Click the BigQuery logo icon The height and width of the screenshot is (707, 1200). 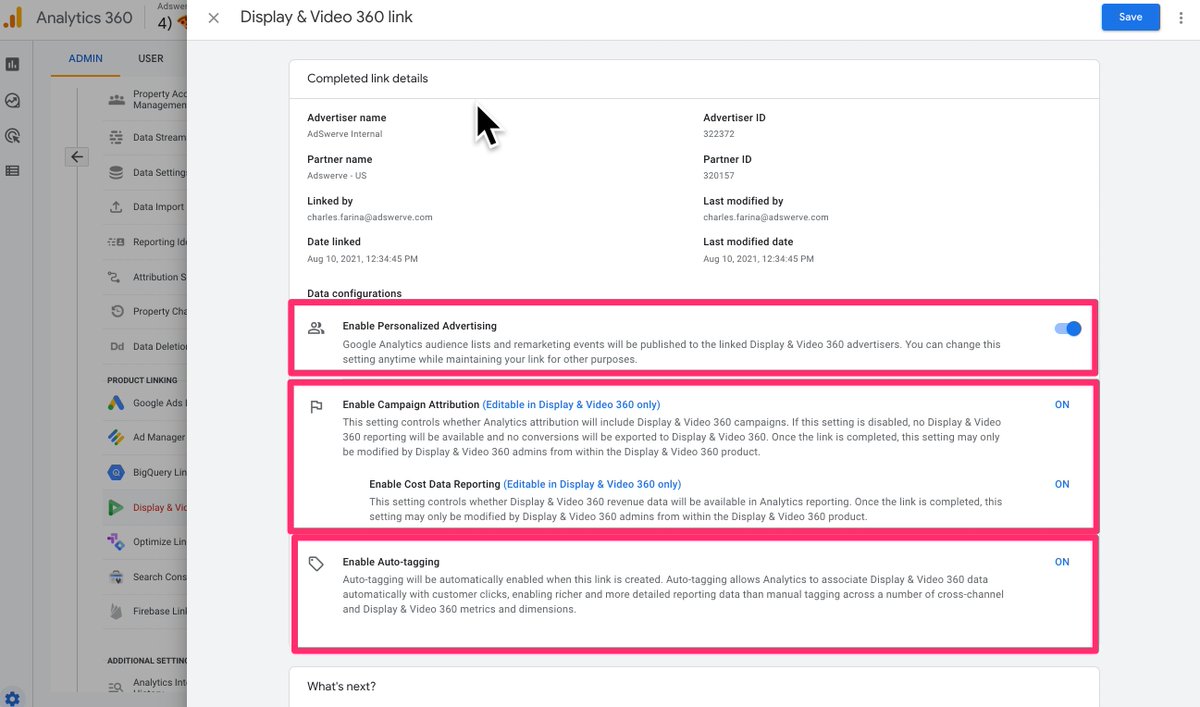(x=116, y=472)
